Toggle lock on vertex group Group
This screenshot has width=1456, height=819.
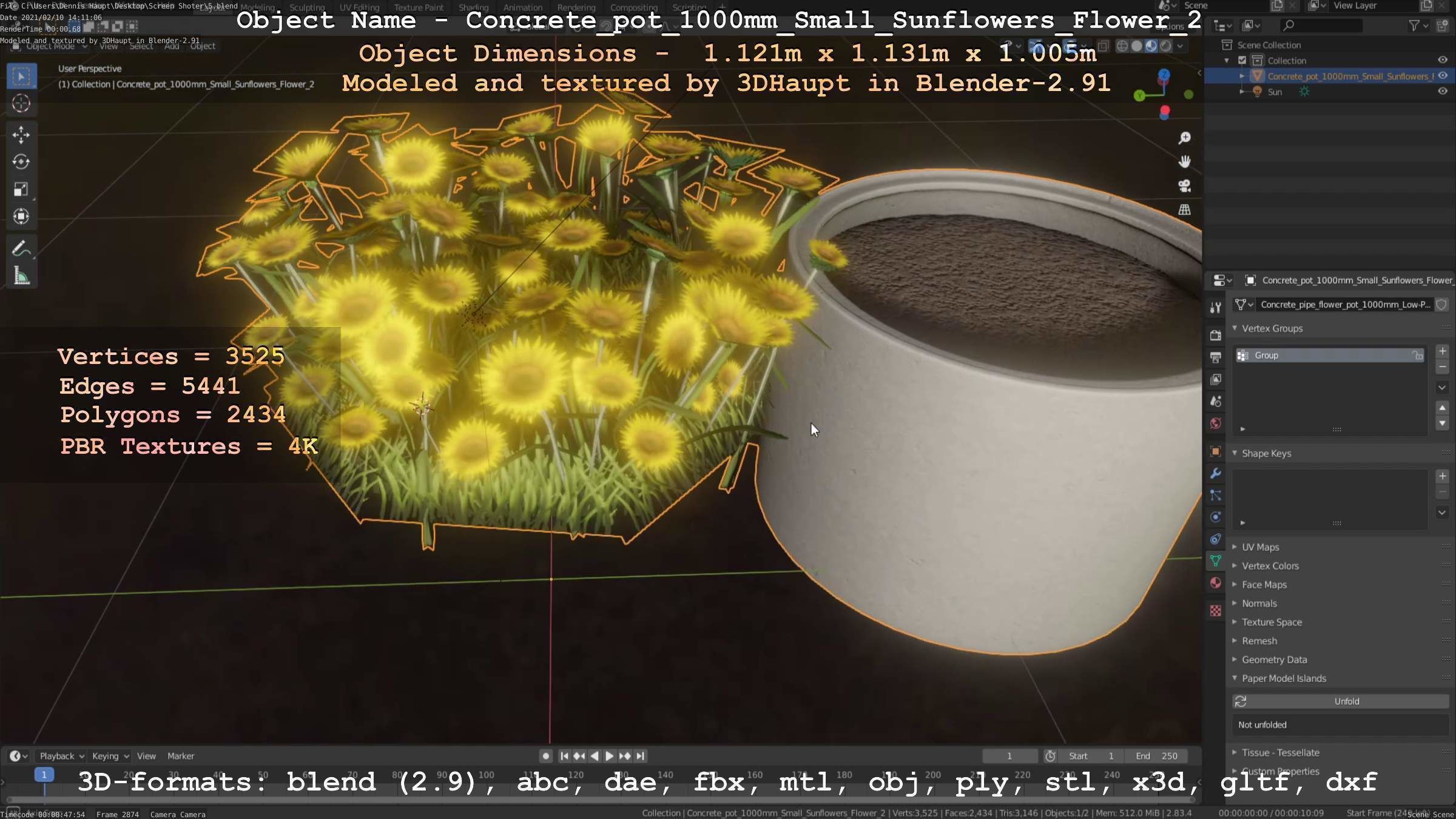pyautogui.click(x=1417, y=356)
